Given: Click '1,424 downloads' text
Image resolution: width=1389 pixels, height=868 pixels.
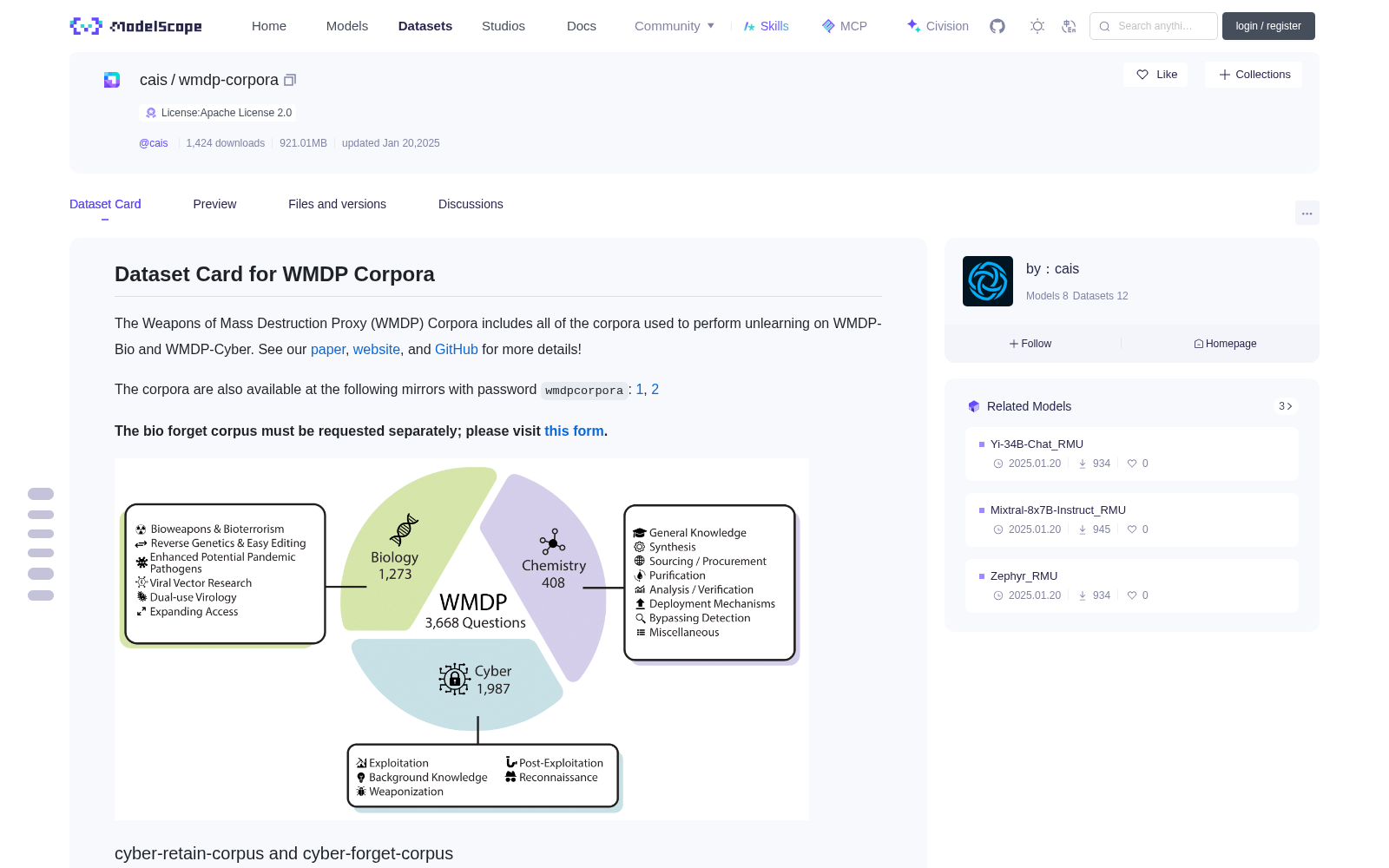Looking at the screenshot, I should tap(226, 143).
